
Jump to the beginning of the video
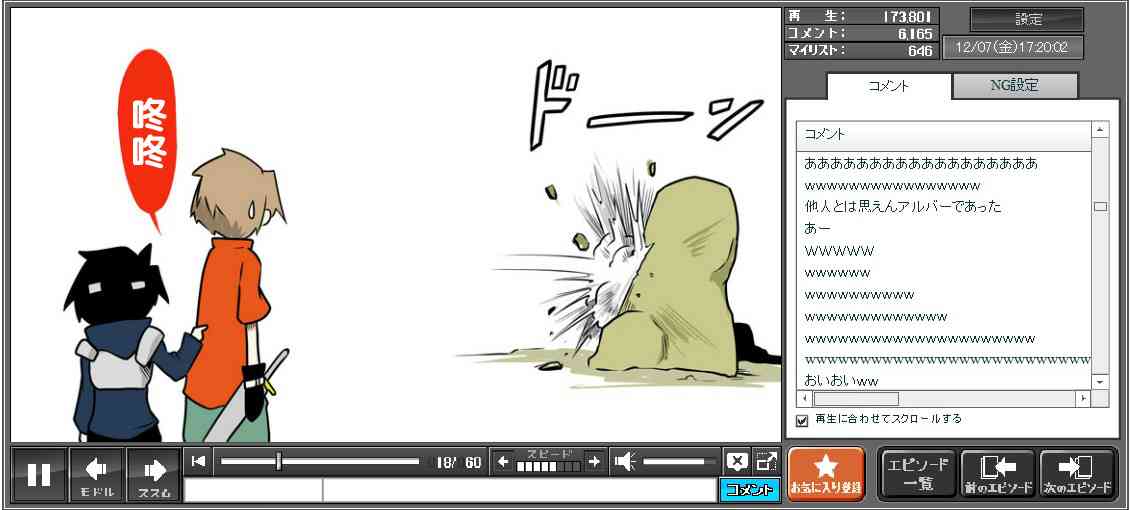pyautogui.click(x=199, y=461)
